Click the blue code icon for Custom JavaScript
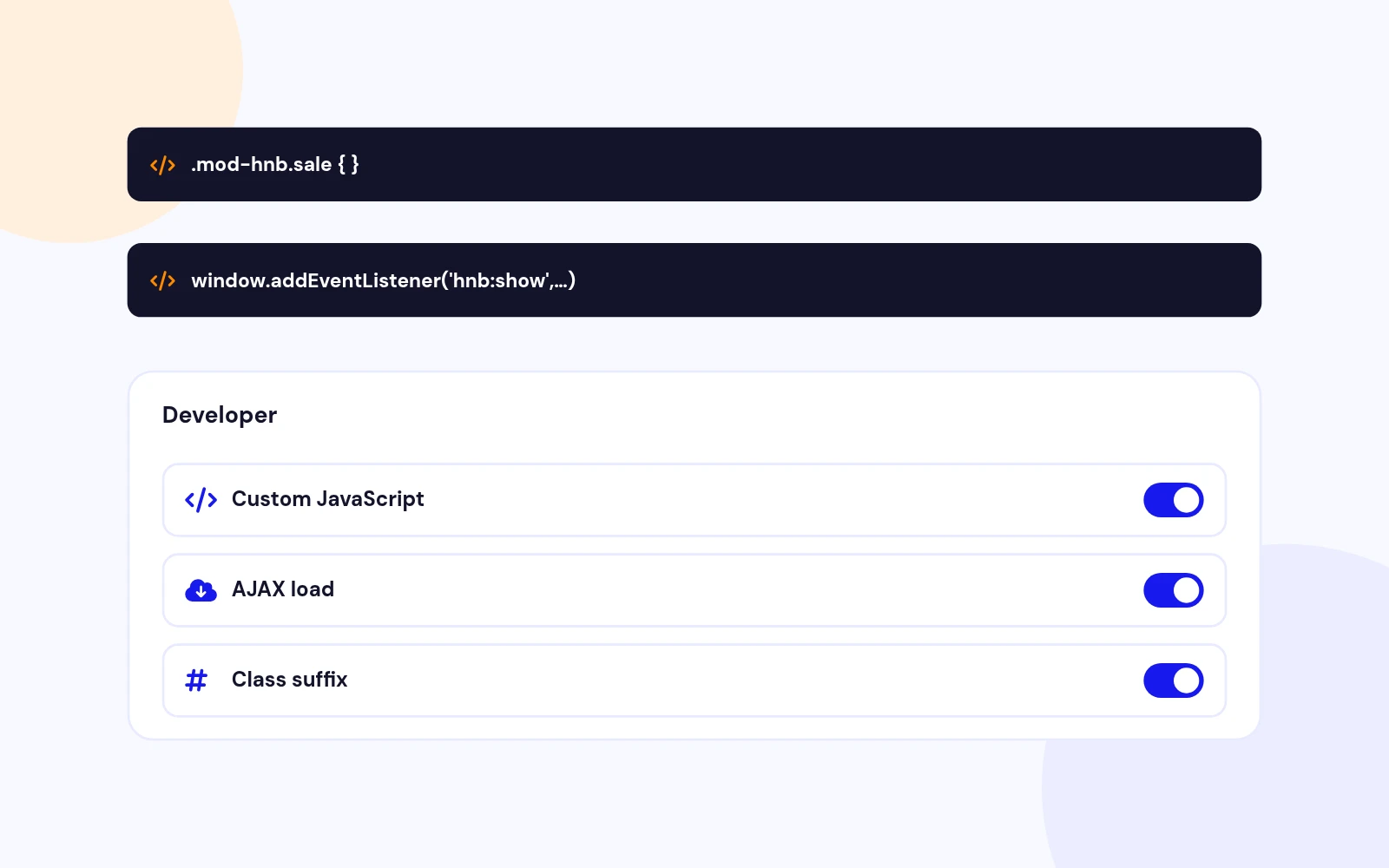Viewport: 1389px width, 868px height. (201, 500)
